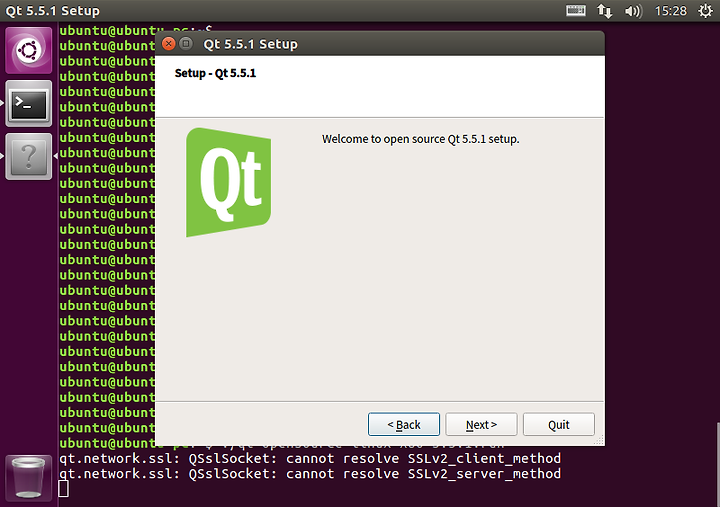Screen dimensions: 720x507
Task: Click "Welcome to open source Qt 5.5.1 setup." text
Action: coord(421,139)
